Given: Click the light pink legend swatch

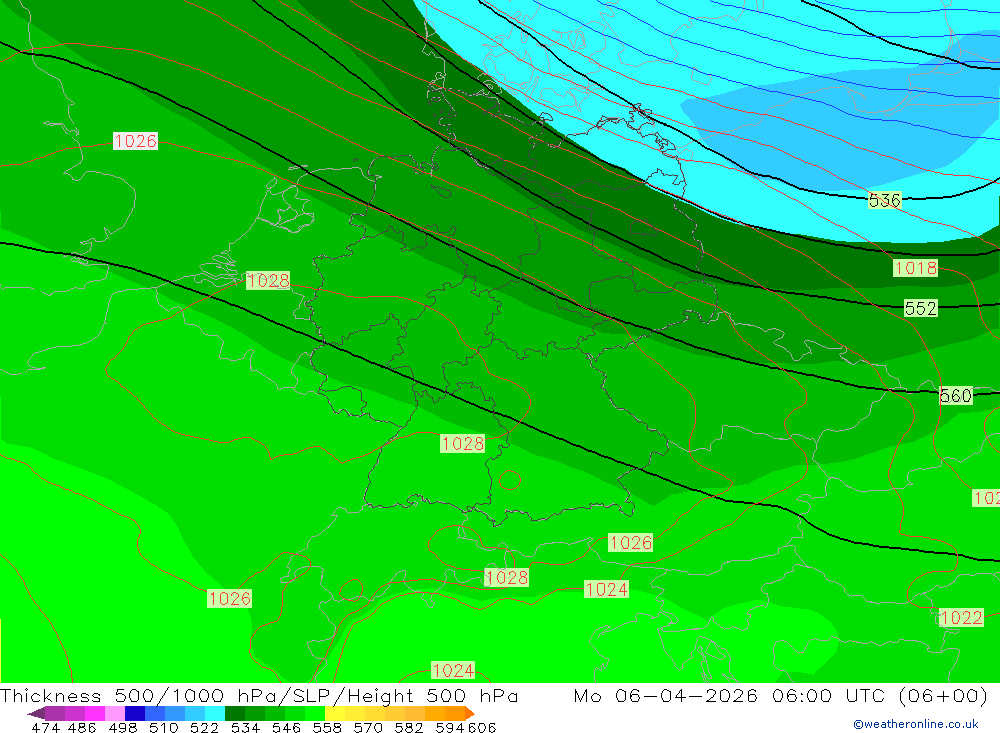Looking at the screenshot, I should coord(115,713).
